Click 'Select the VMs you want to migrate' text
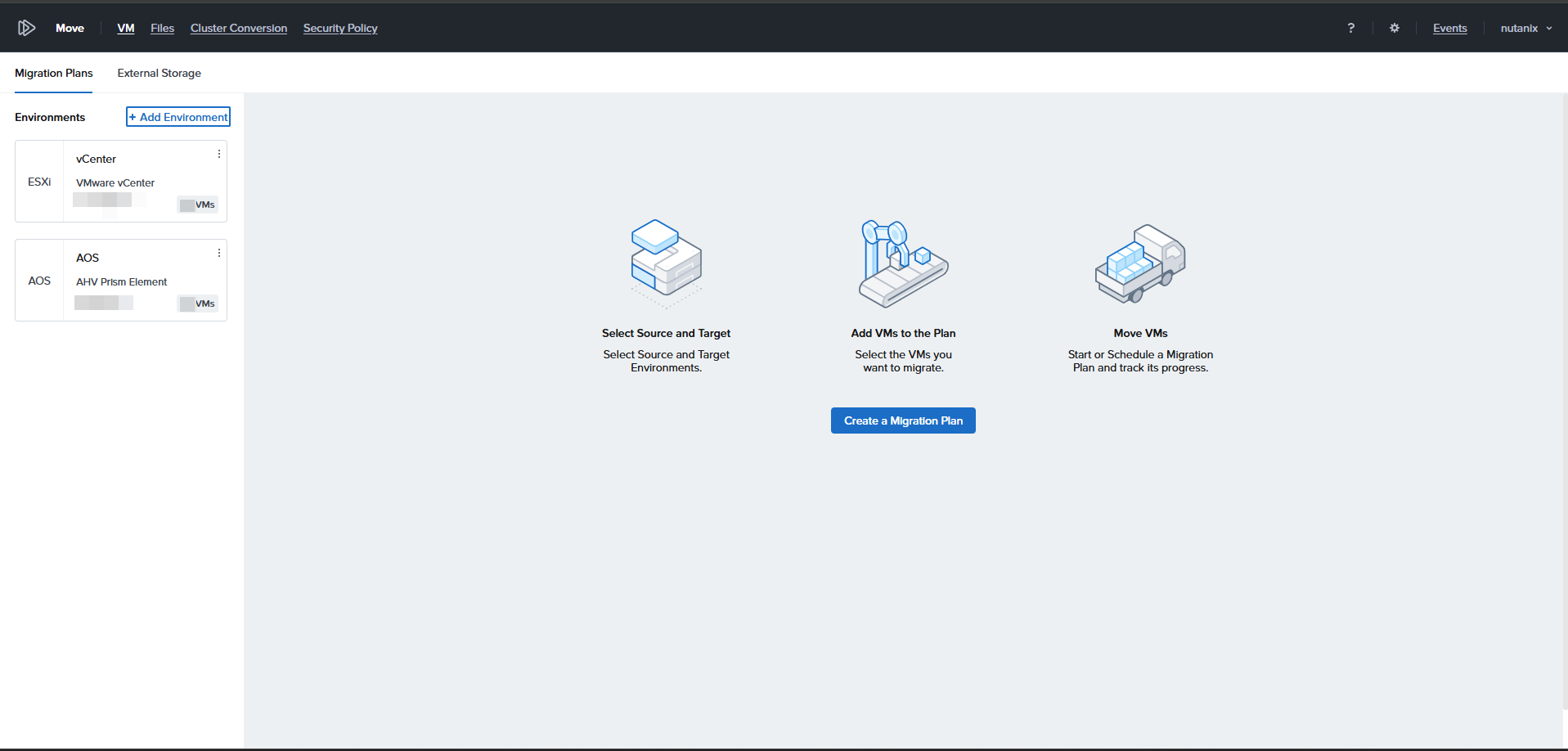Viewport: 1568px width, 751px height. [x=903, y=361]
